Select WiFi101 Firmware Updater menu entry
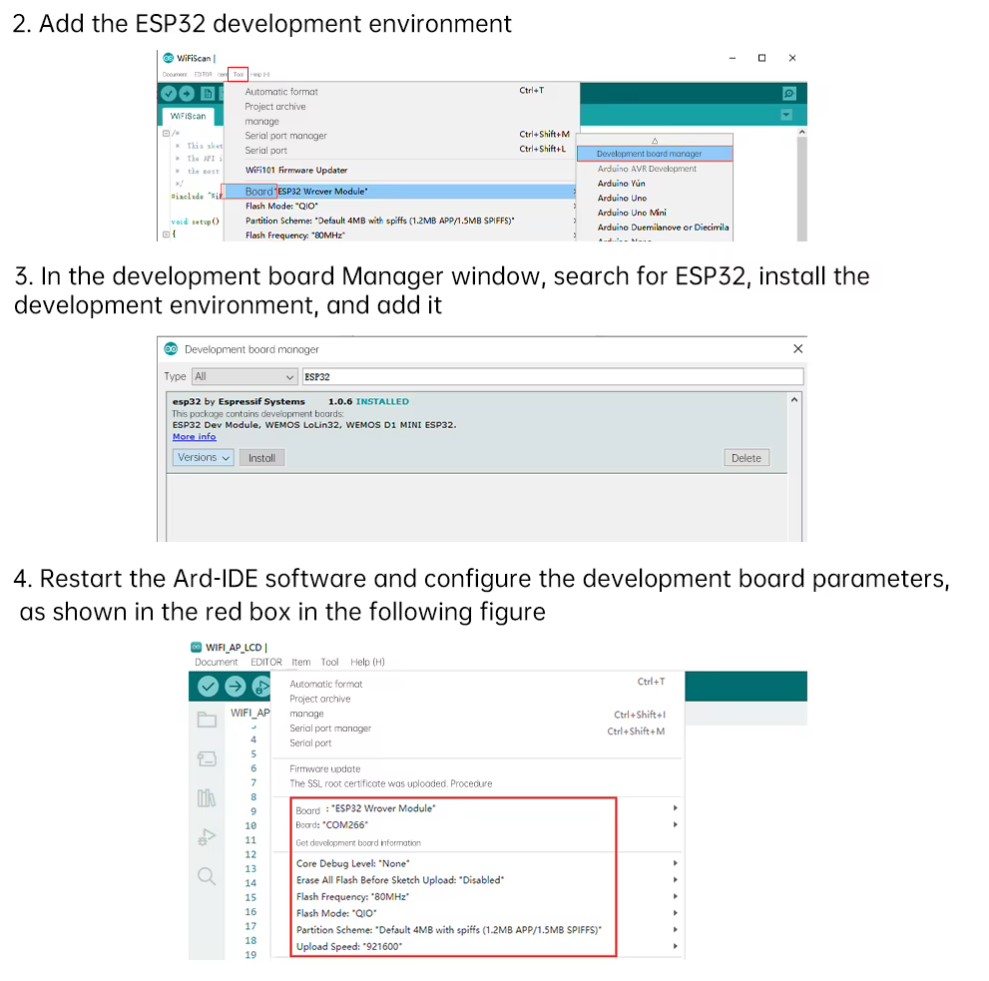989x981 pixels. [296, 170]
